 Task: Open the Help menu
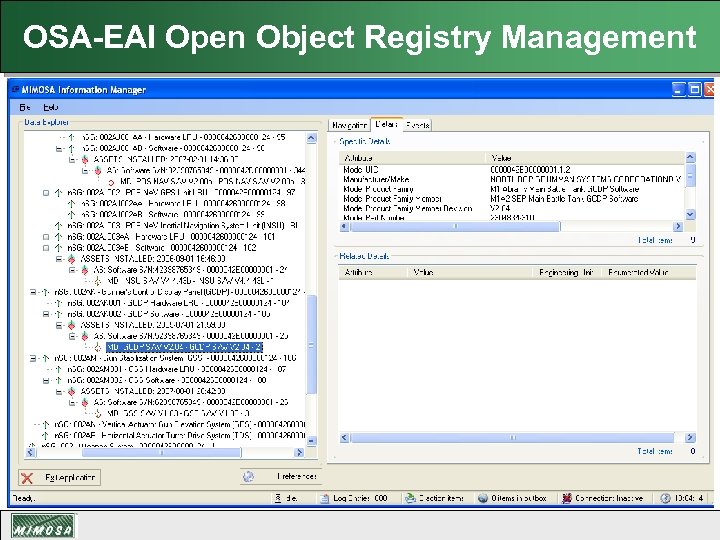51,107
